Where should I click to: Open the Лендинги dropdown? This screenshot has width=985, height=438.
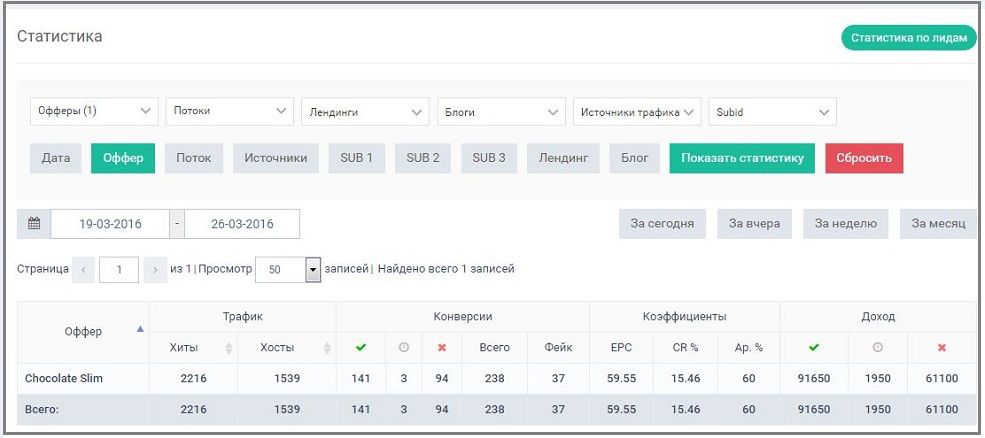366,112
